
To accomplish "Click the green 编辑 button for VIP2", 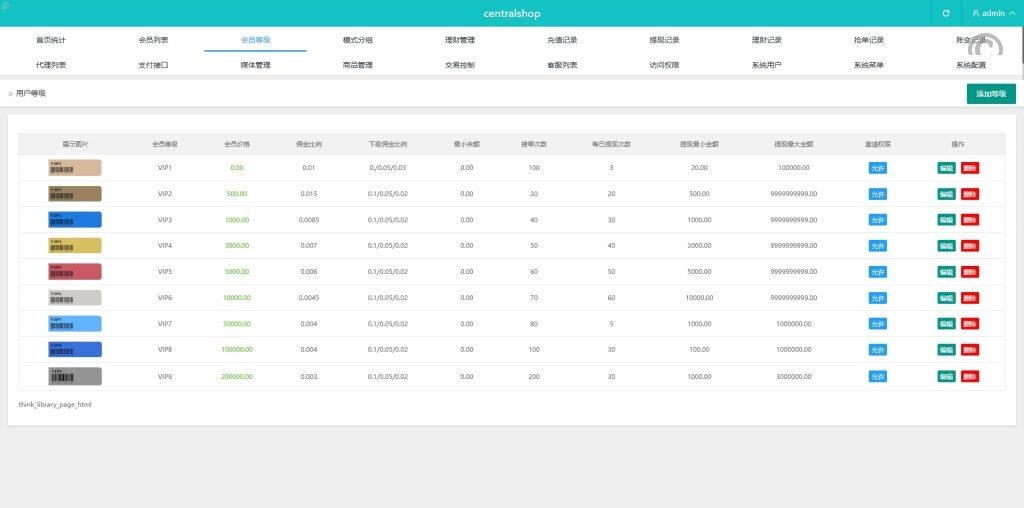I will pos(946,194).
